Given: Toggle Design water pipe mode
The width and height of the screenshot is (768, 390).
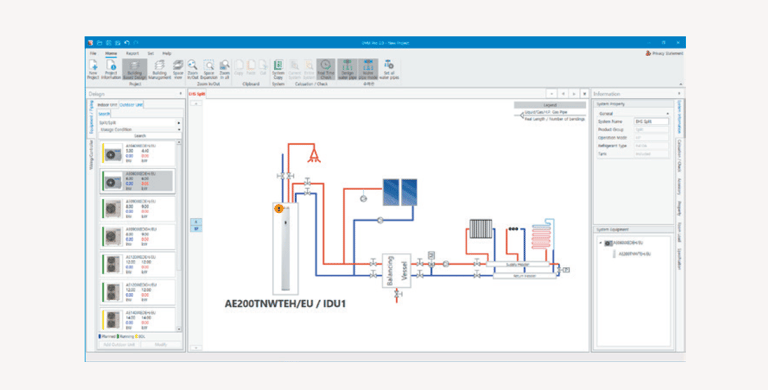Looking at the screenshot, I should (x=347, y=69).
